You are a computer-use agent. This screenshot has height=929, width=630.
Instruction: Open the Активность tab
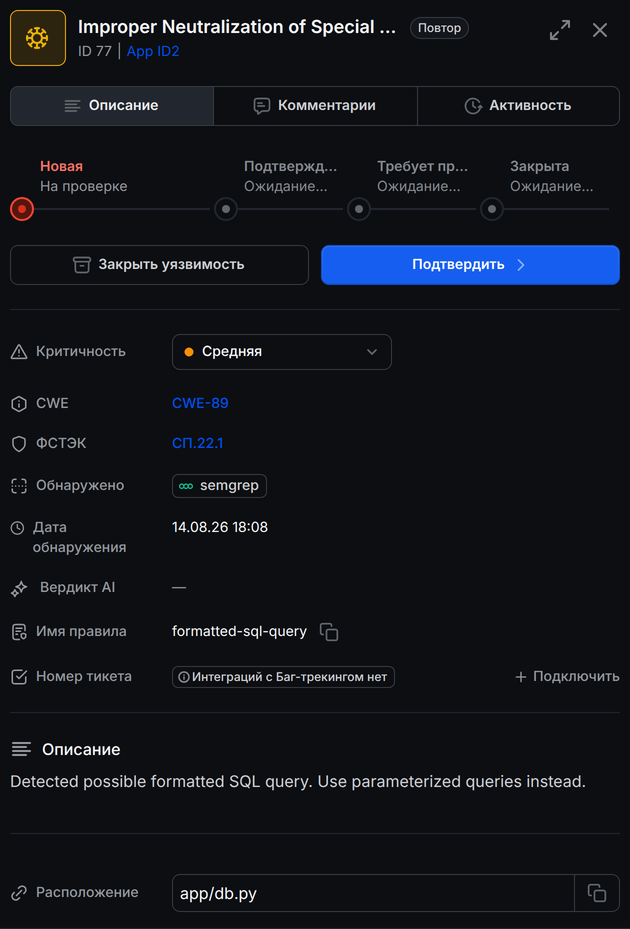(x=519, y=105)
